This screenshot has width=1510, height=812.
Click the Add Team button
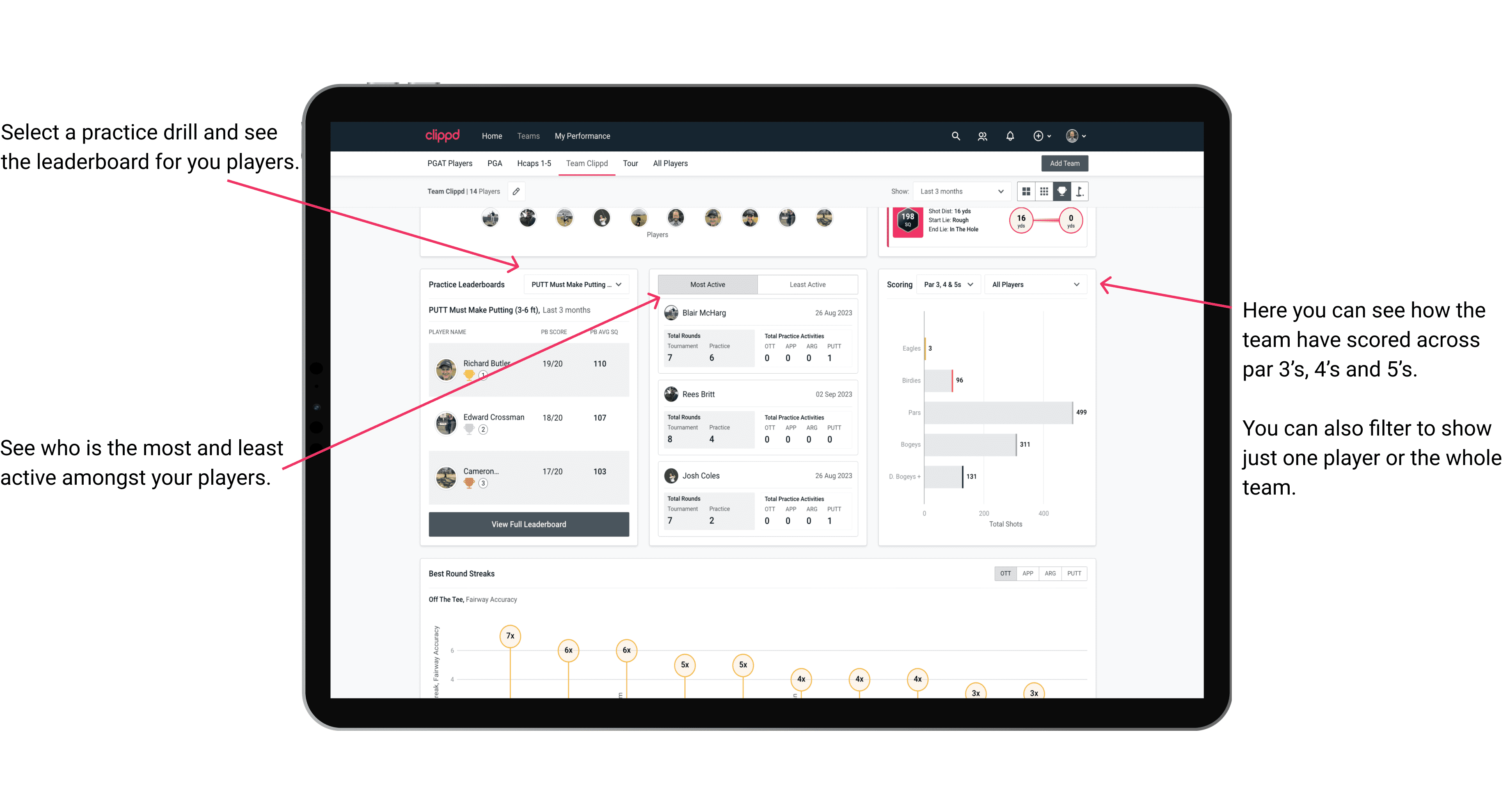pos(1064,163)
